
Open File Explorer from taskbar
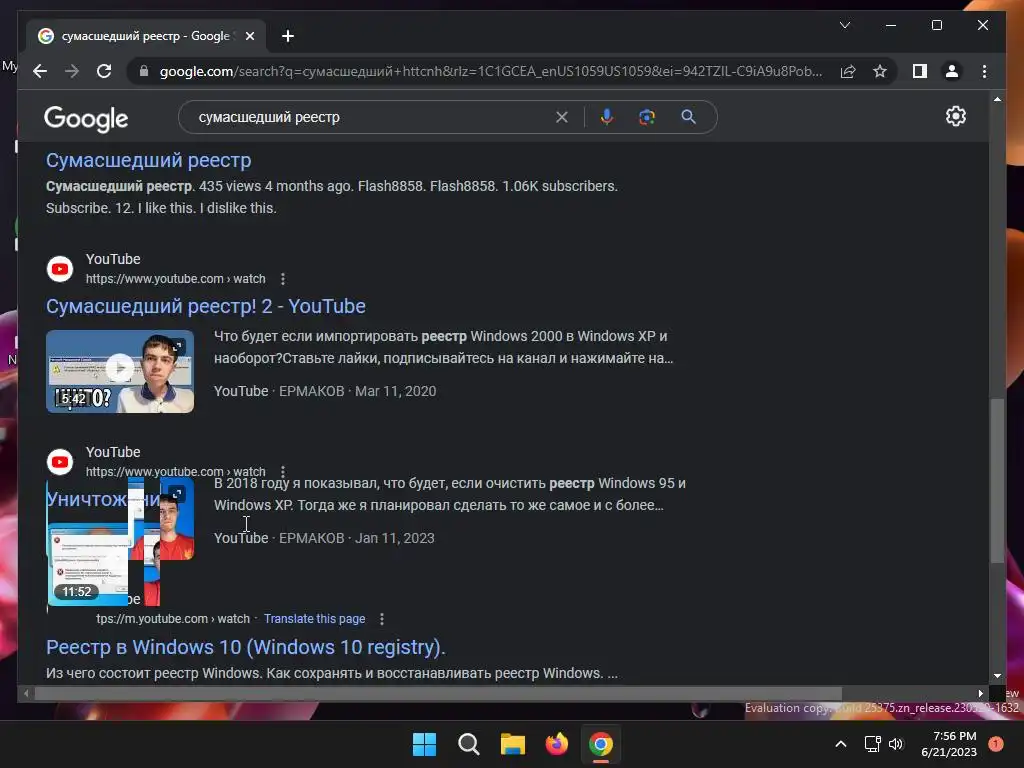(x=513, y=744)
